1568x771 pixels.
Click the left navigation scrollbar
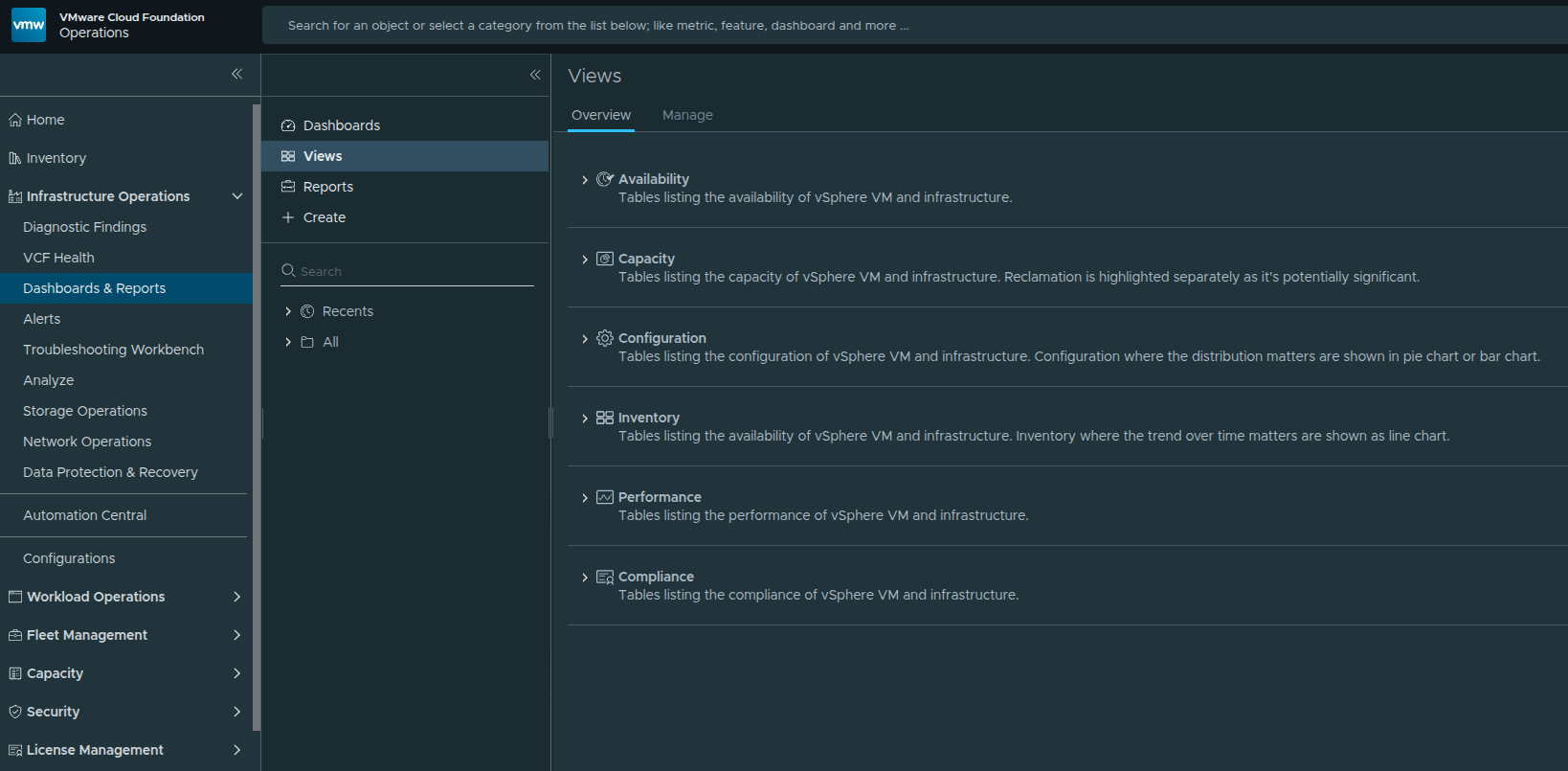(x=256, y=417)
